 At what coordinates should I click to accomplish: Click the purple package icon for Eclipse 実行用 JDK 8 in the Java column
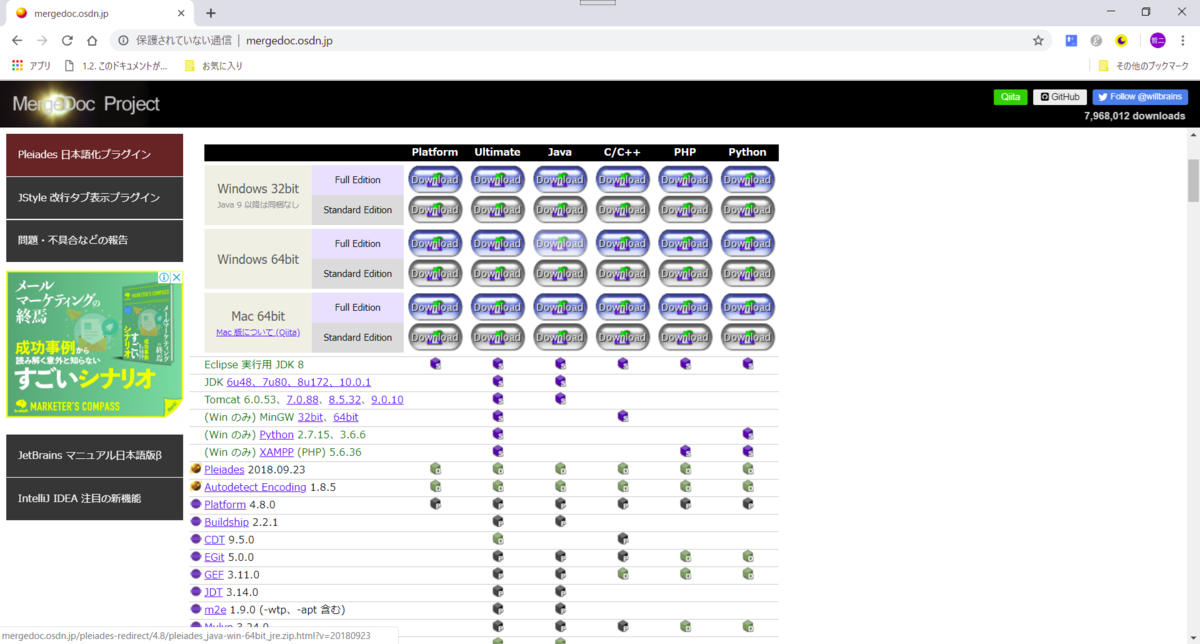pyautogui.click(x=560, y=364)
